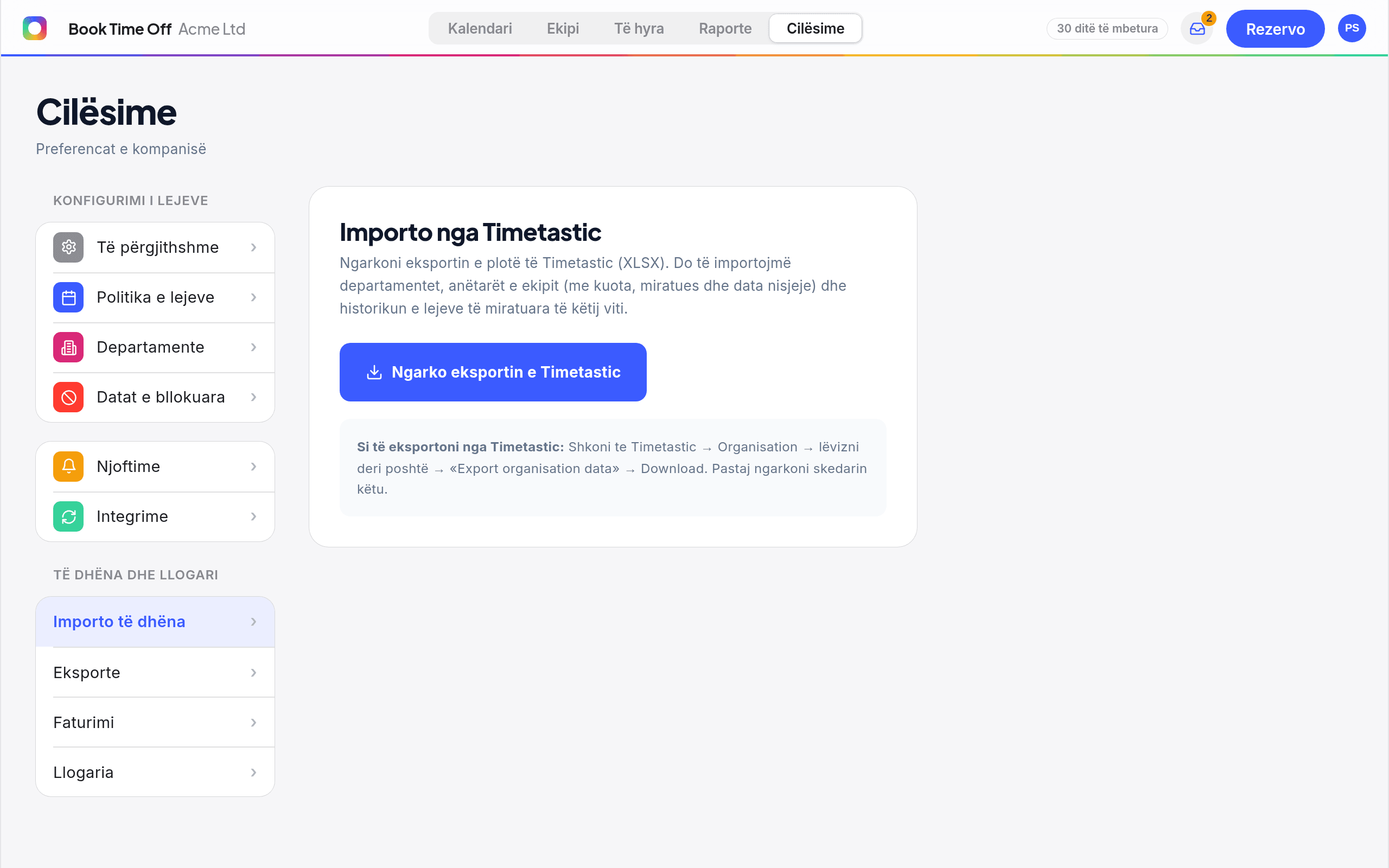1389x868 pixels.
Task: Click the 30 ditë të mbetura badge
Action: click(x=1107, y=29)
